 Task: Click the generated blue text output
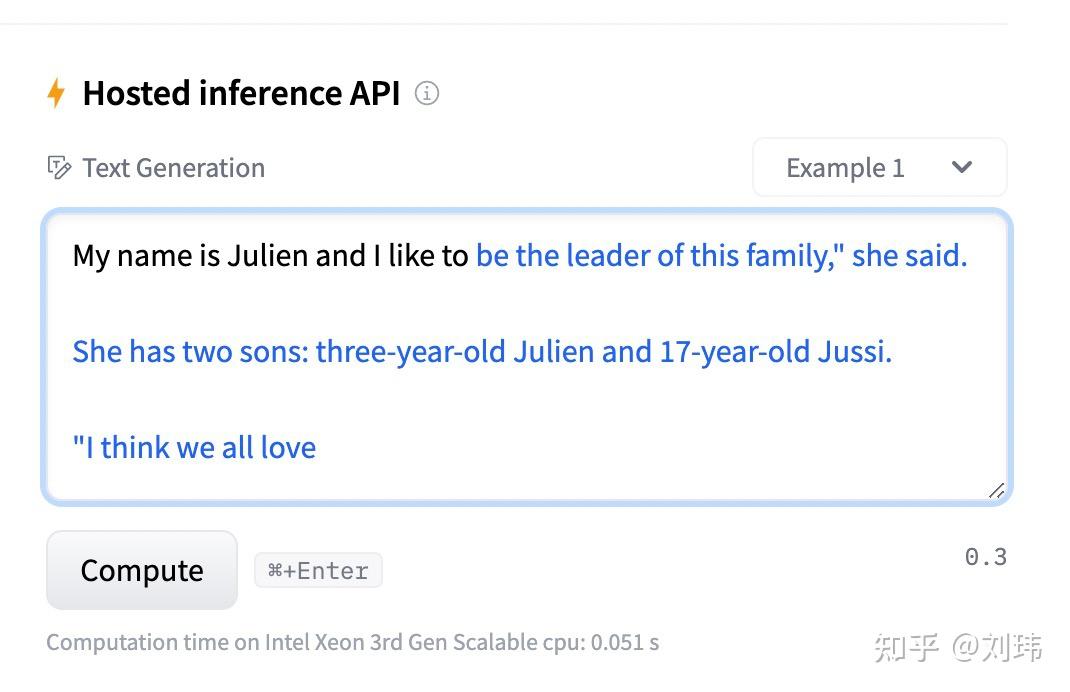pos(720,255)
